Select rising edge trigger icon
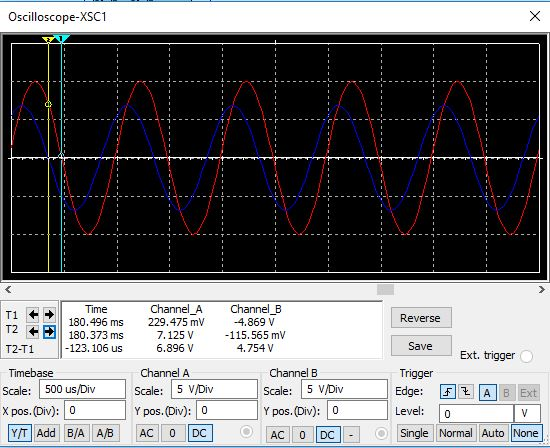Viewport: 550px width, 448px height. click(448, 392)
